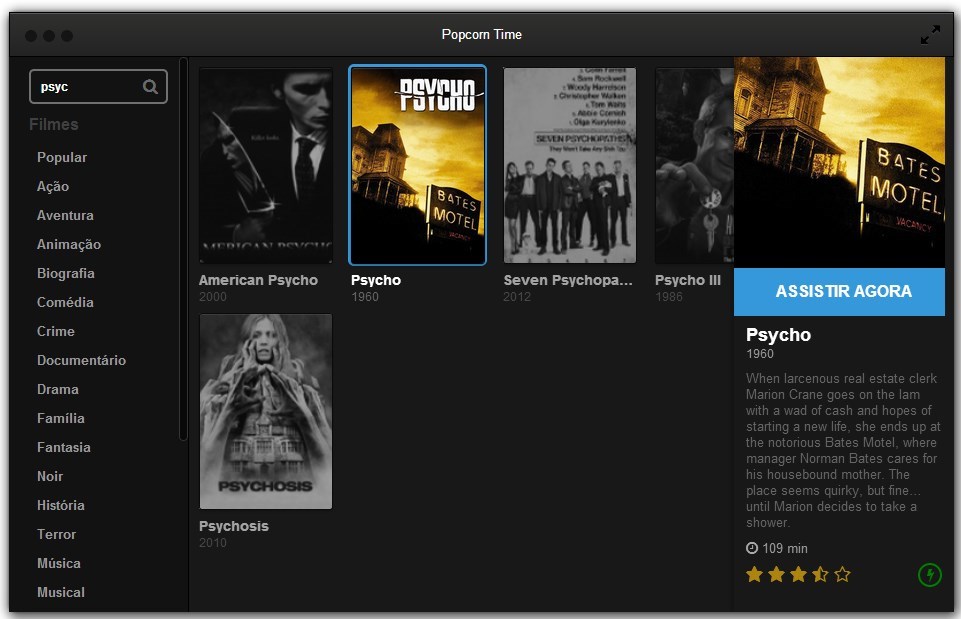Click the Popcorn Time window title
The width and height of the screenshot is (961, 619).
click(482, 34)
